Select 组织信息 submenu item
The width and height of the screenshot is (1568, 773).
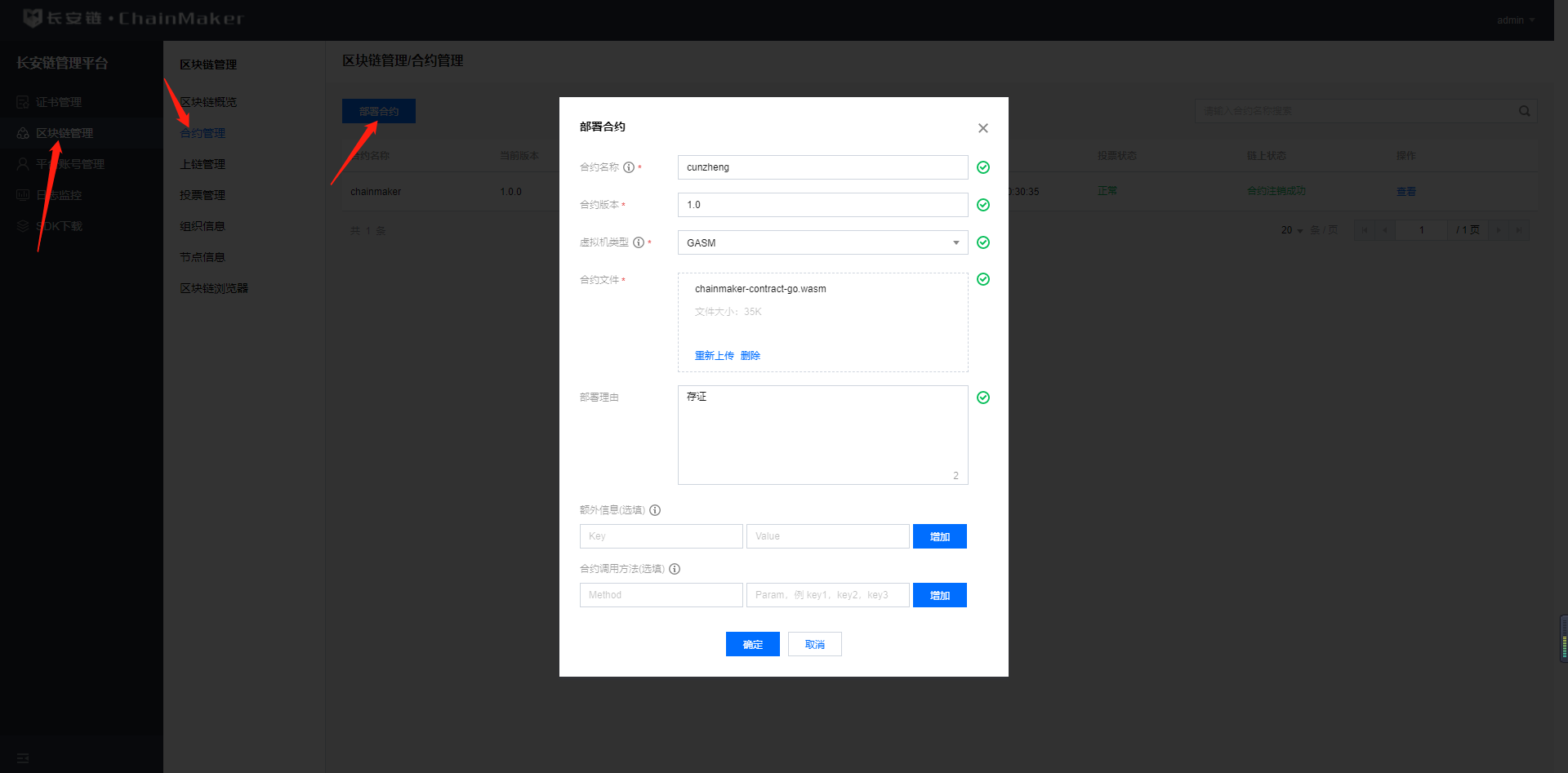tap(203, 226)
